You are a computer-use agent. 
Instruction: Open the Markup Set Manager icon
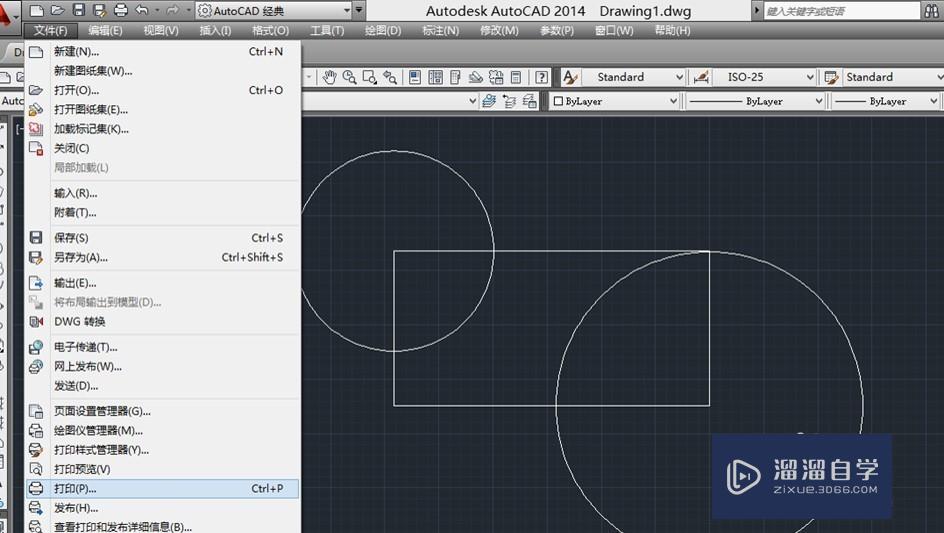click(496, 77)
